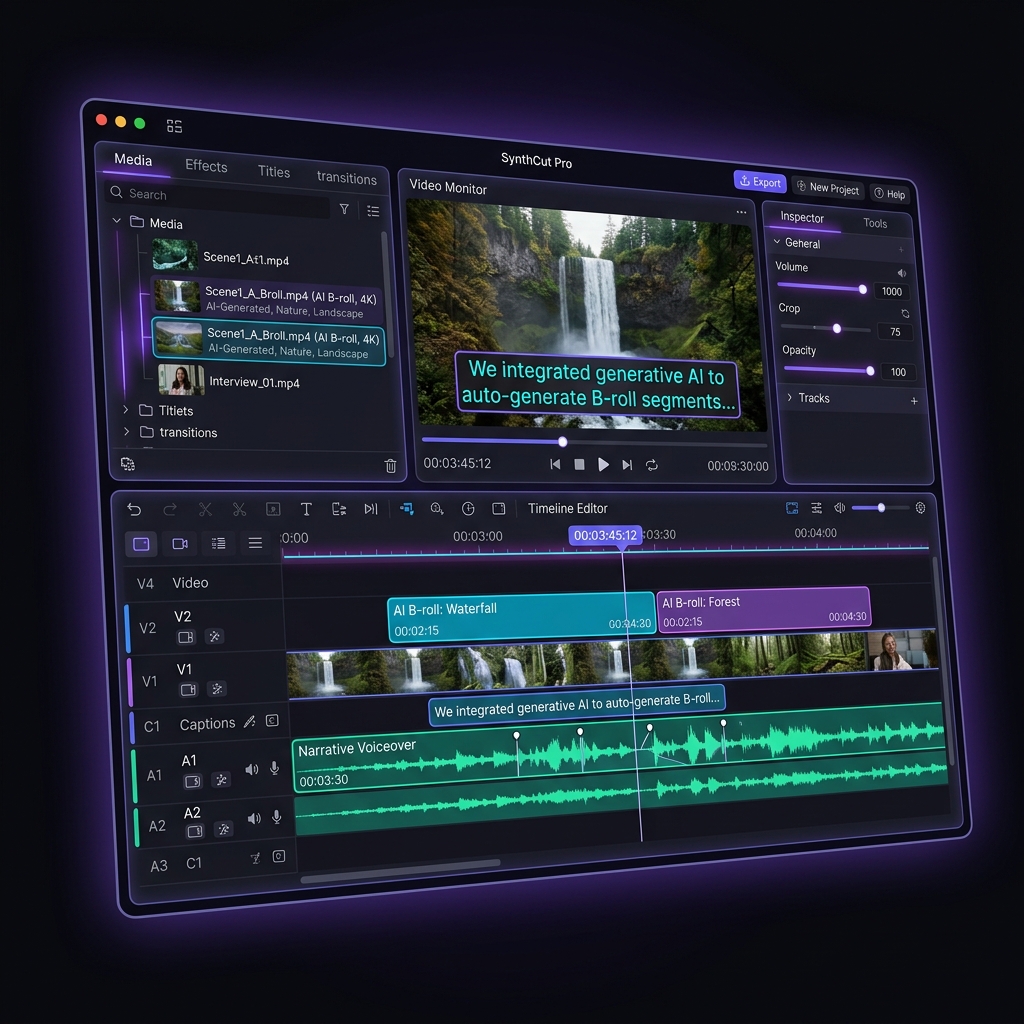Click the Export button

coord(760,182)
